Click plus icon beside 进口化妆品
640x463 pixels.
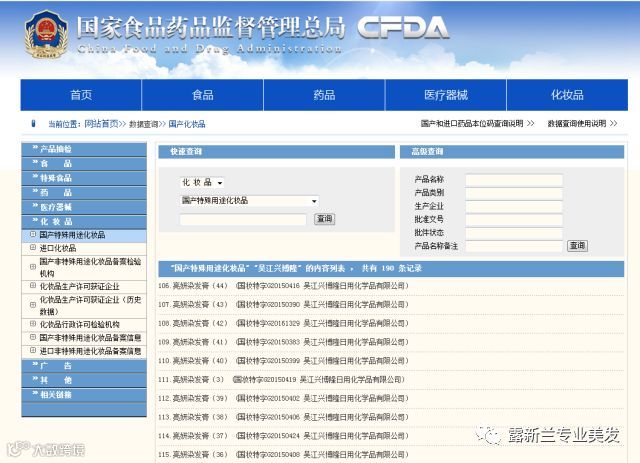[33, 247]
